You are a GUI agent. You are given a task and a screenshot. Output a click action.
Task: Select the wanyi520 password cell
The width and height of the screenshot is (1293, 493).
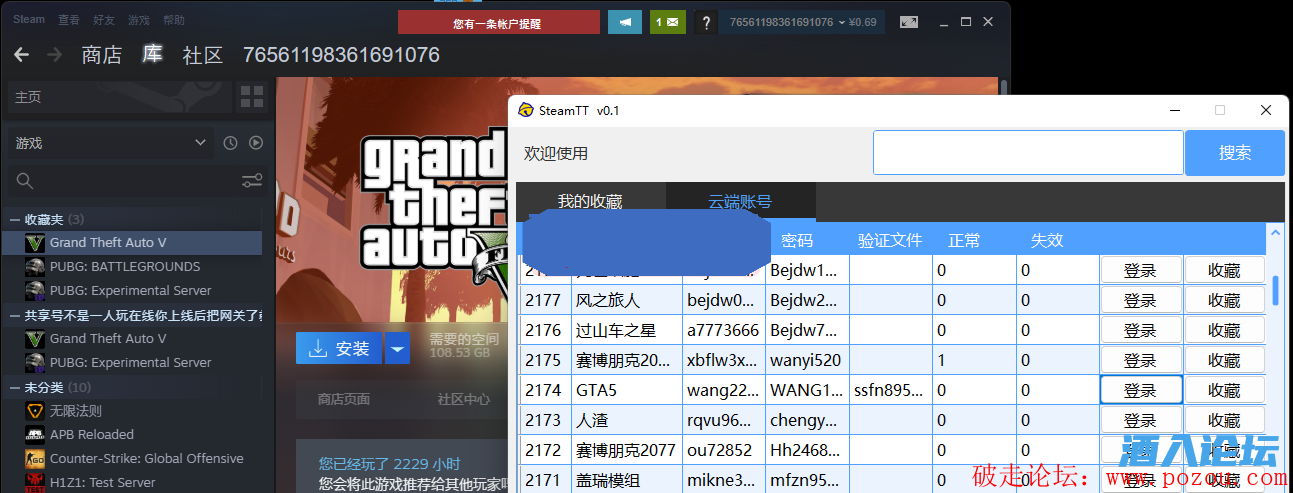(x=808, y=360)
